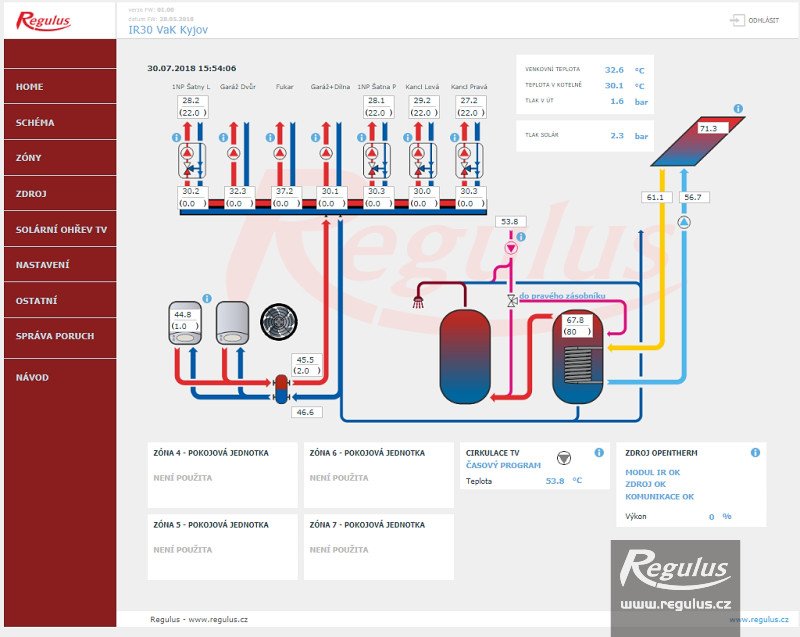
Task: Go to ZÓNY in the sidebar
Action: click(60, 158)
